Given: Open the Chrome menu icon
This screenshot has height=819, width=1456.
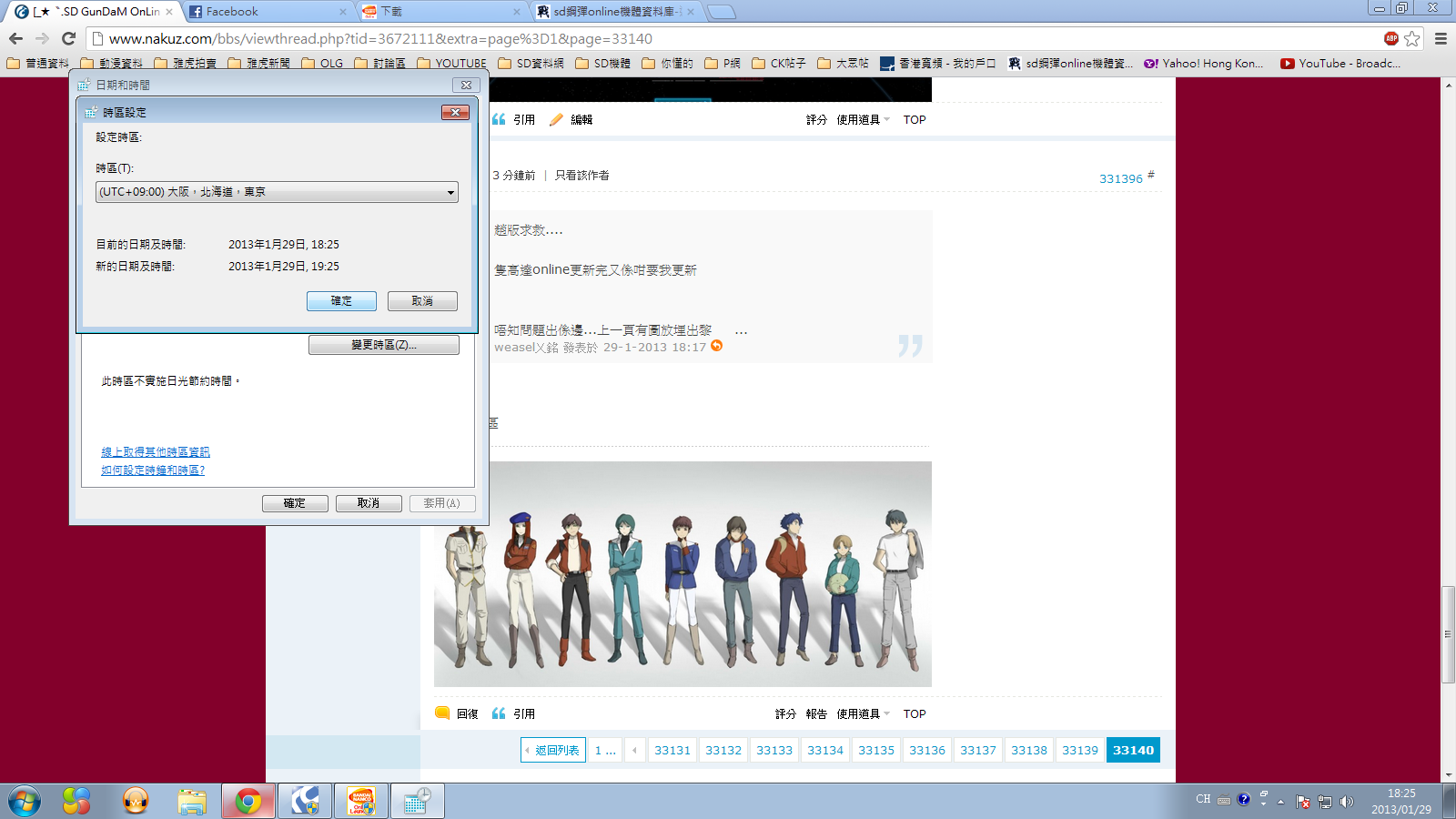Looking at the screenshot, I should click(x=1441, y=38).
